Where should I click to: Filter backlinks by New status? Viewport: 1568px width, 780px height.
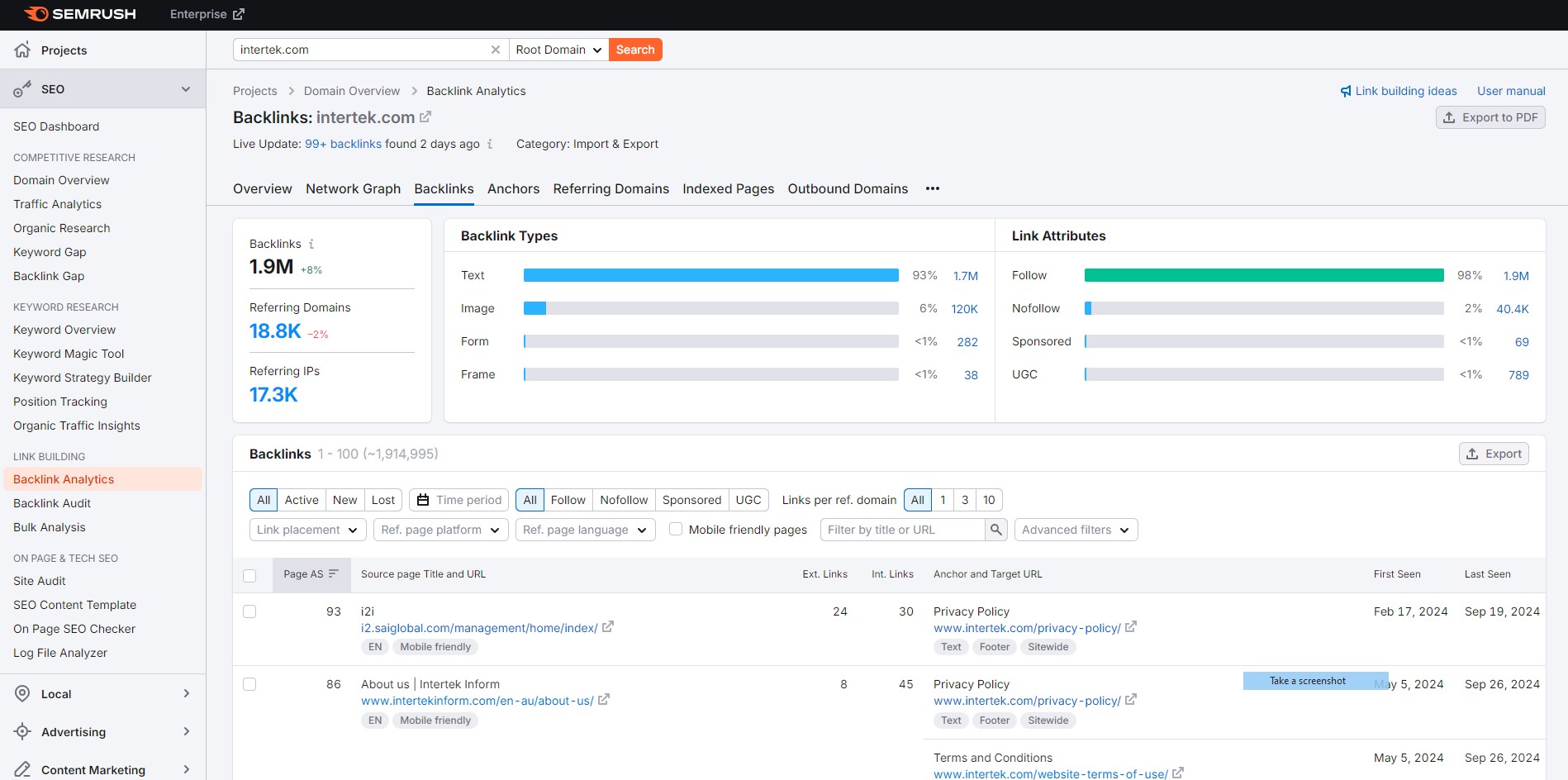coord(345,500)
